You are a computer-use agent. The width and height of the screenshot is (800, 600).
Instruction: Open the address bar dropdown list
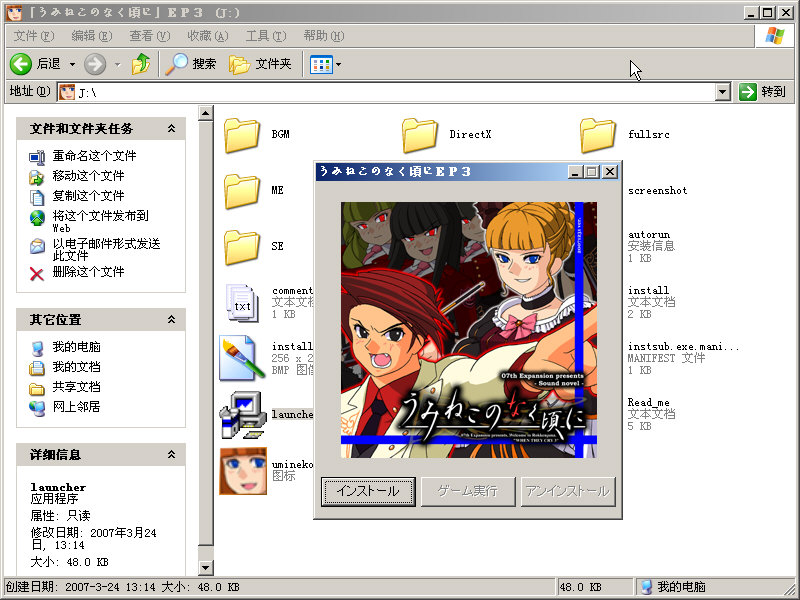click(x=722, y=92)
